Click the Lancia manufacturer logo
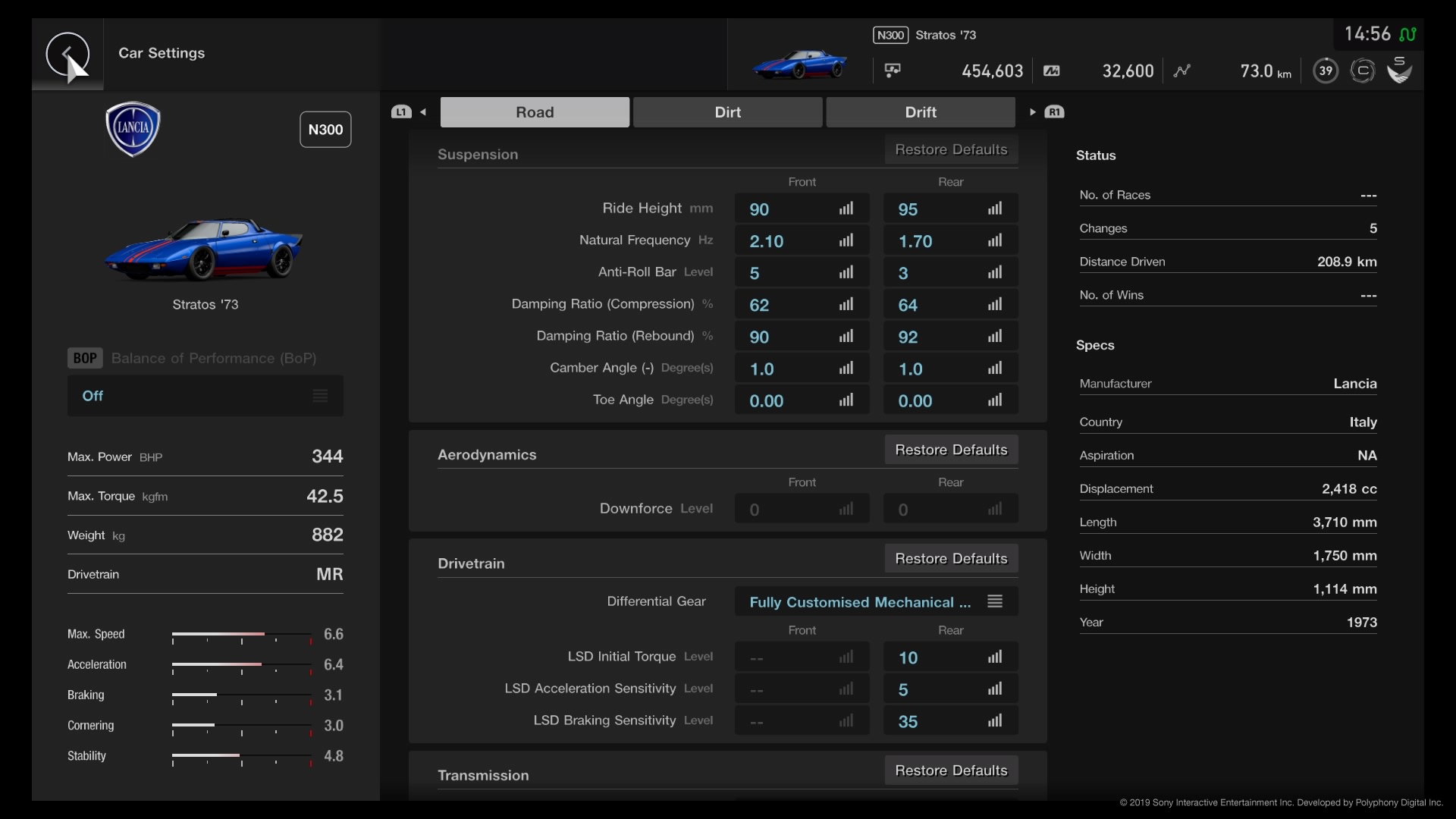1456x819 pixels. point(133,129)
